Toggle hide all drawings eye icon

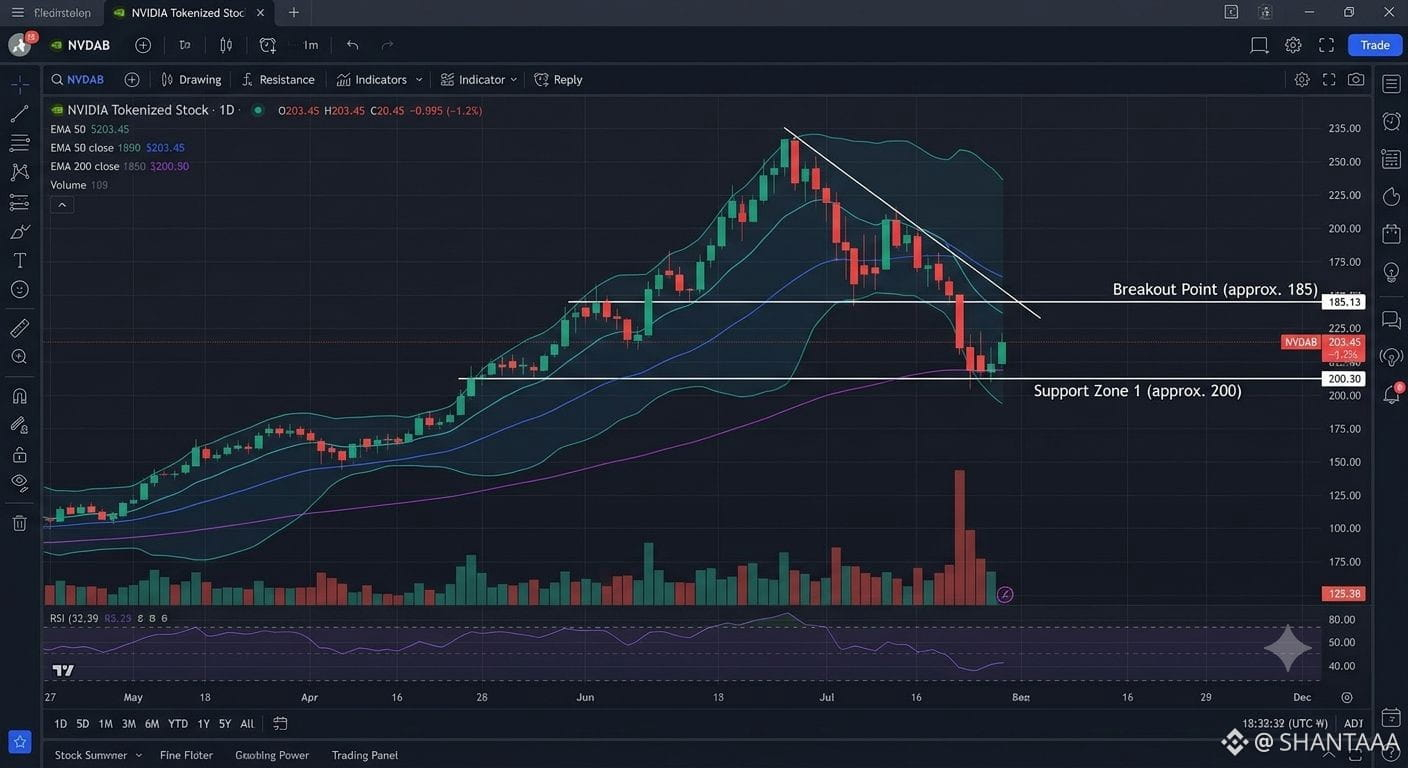point(19,482)
